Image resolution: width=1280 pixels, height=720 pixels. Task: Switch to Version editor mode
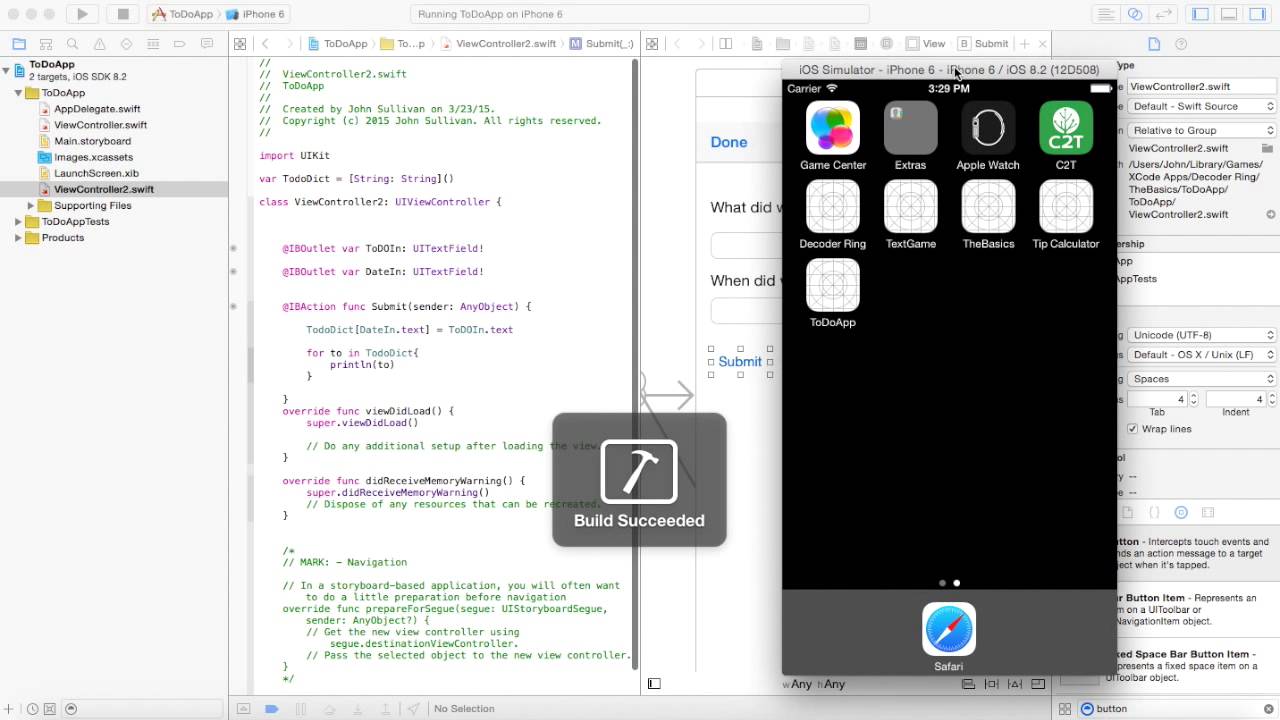pos(1163,14)
